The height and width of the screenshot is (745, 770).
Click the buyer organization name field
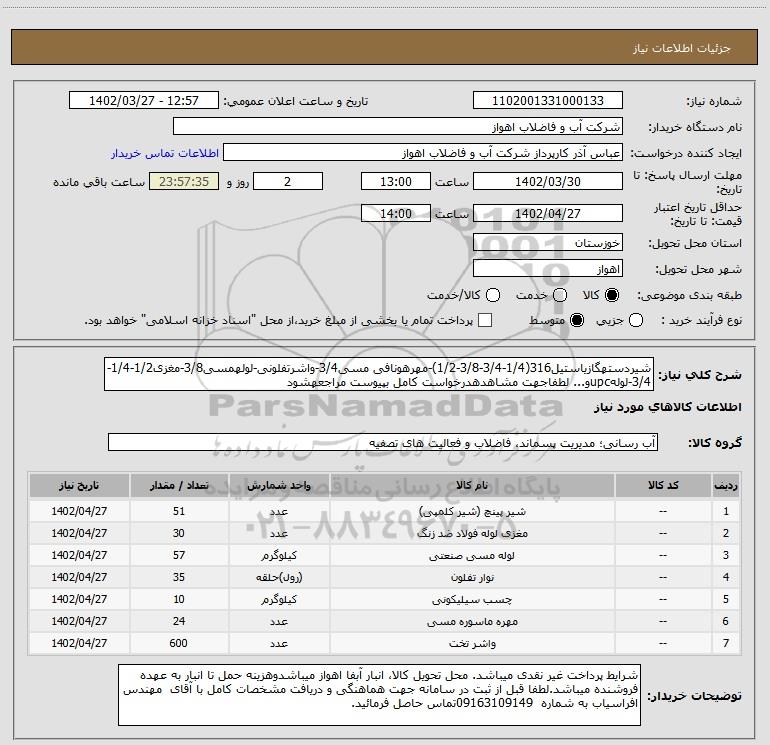(x=398, y=126)
